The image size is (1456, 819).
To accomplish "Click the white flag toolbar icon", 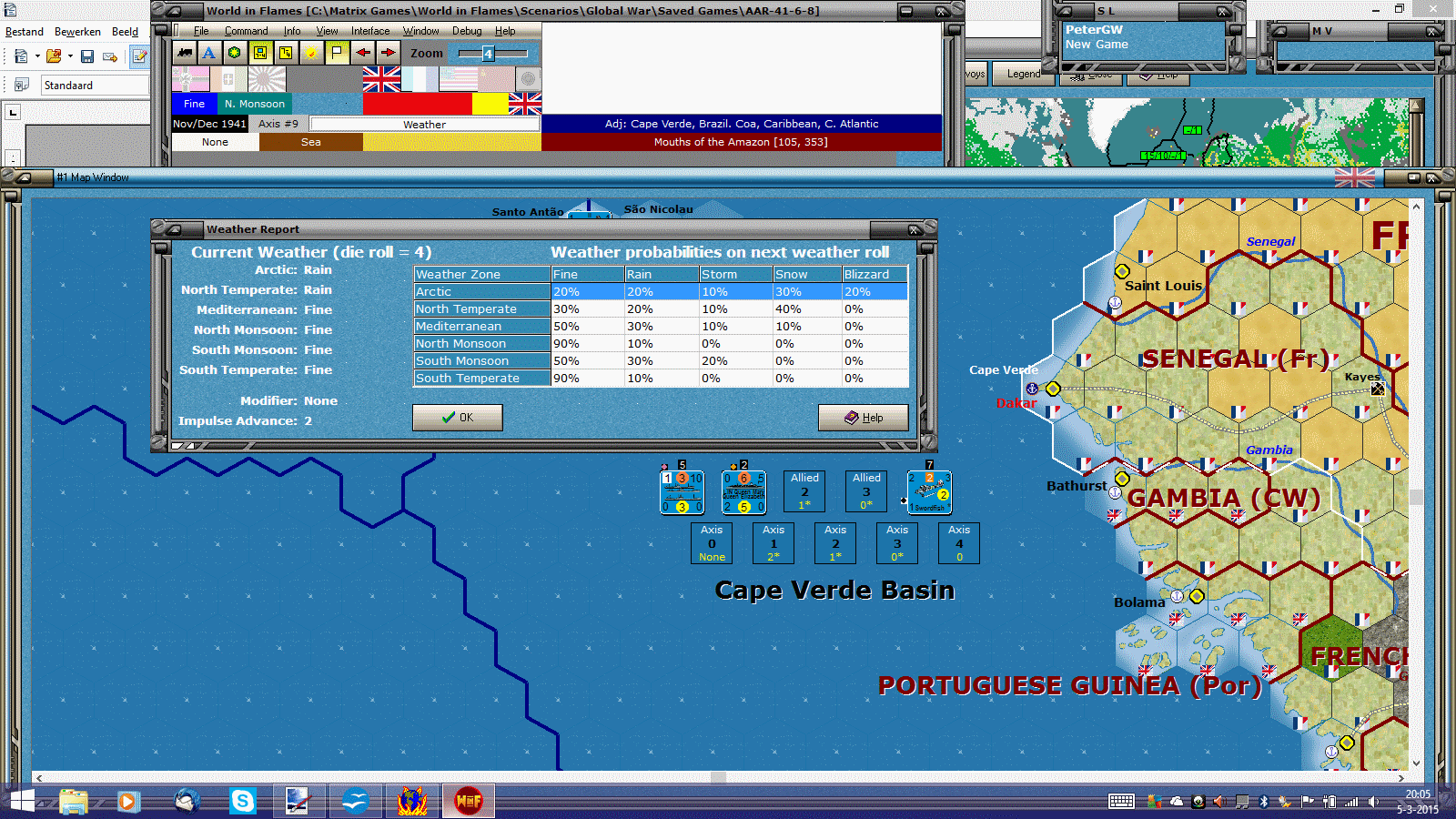I will [x=337, y=53].
